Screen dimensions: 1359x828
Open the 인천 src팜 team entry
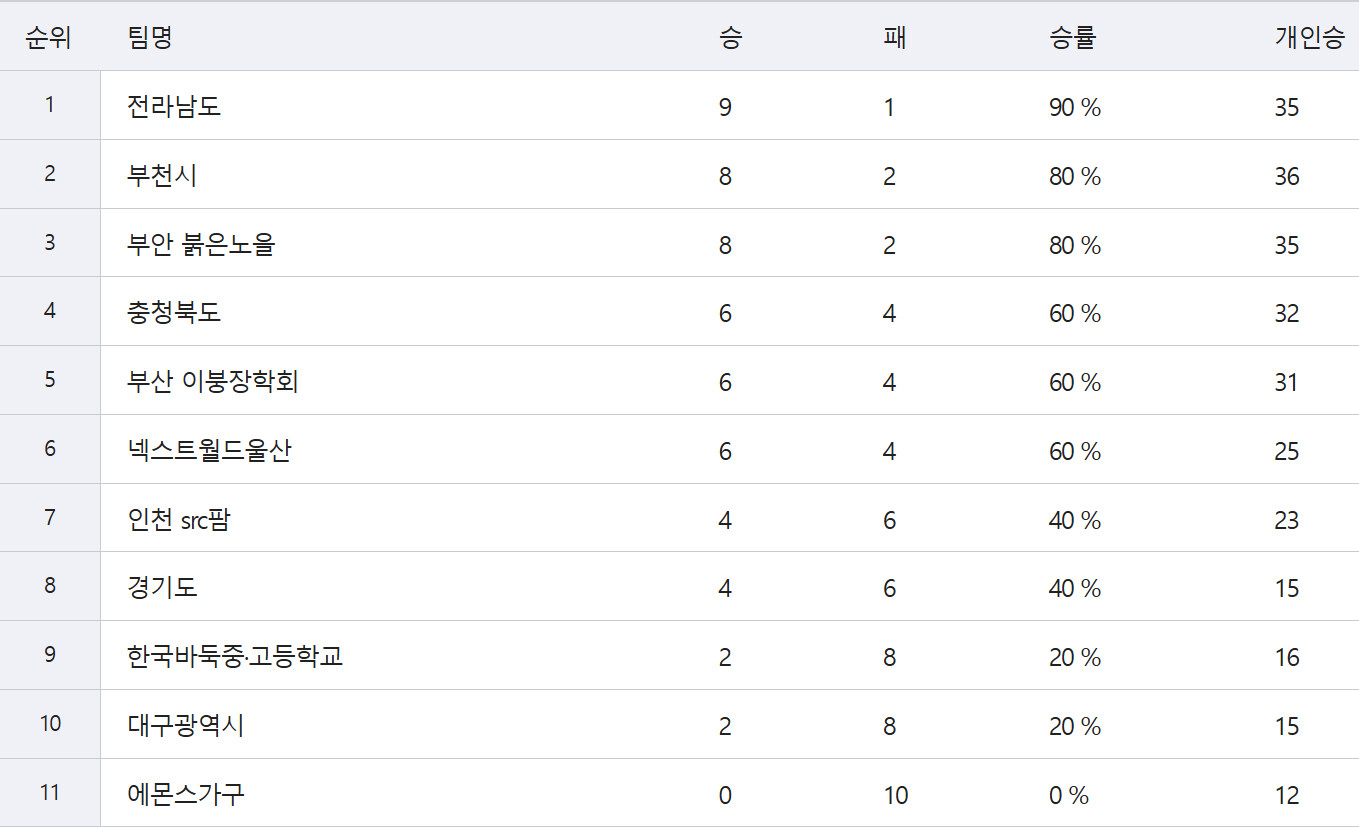[x=179, y=519]
